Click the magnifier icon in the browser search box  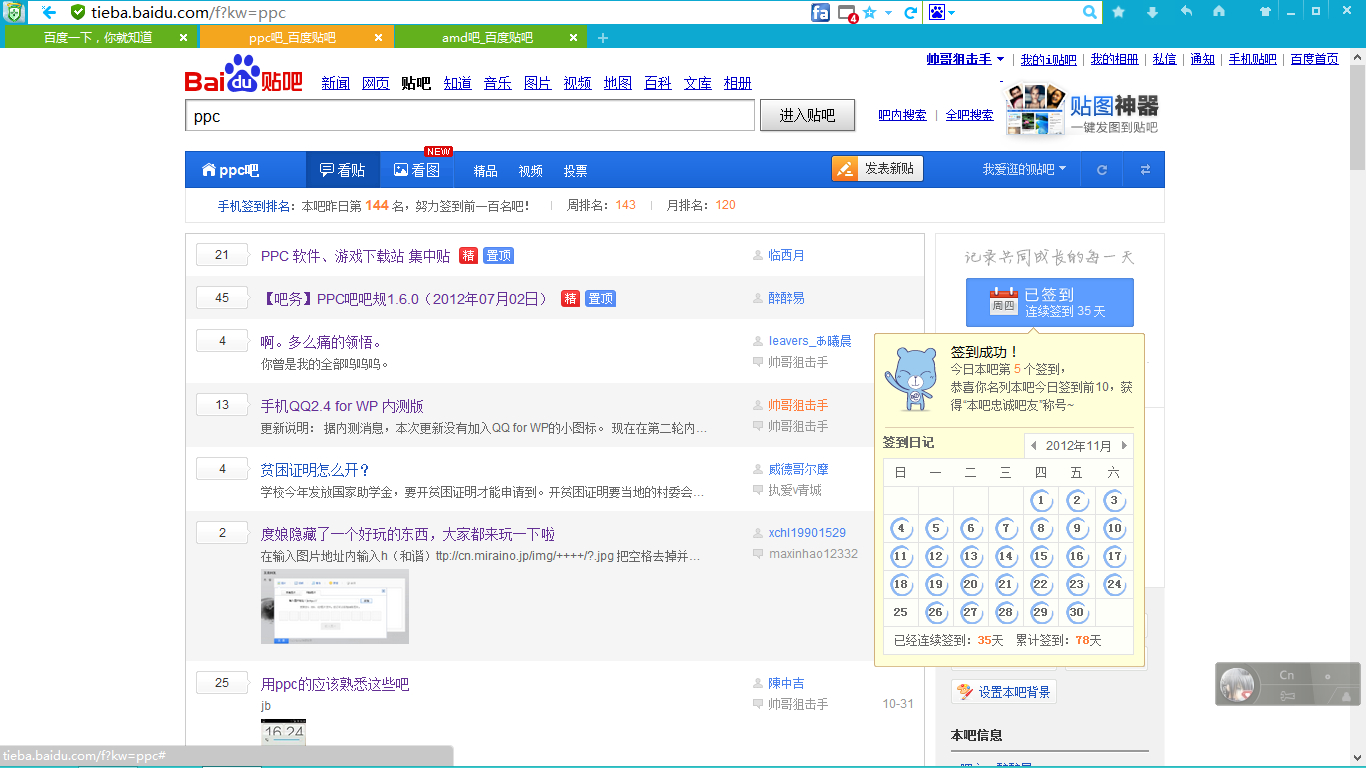pyautogui.click(x=1090, y=12)
